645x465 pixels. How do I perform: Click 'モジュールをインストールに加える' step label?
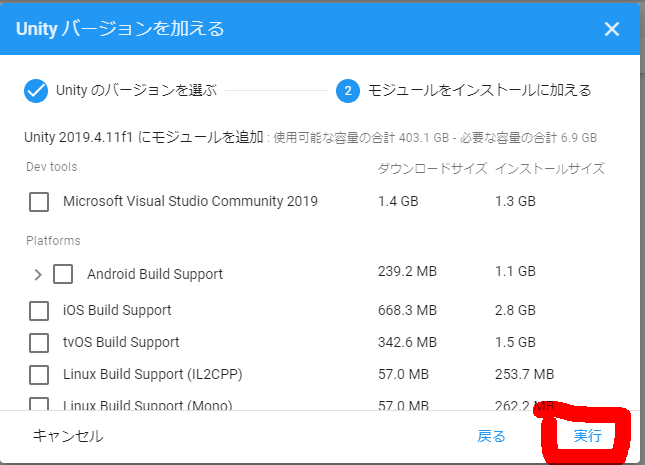tap(480, 90)
